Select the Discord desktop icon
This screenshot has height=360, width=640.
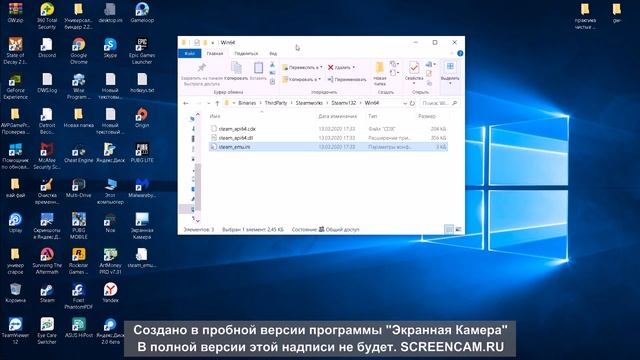pos(47,48)
